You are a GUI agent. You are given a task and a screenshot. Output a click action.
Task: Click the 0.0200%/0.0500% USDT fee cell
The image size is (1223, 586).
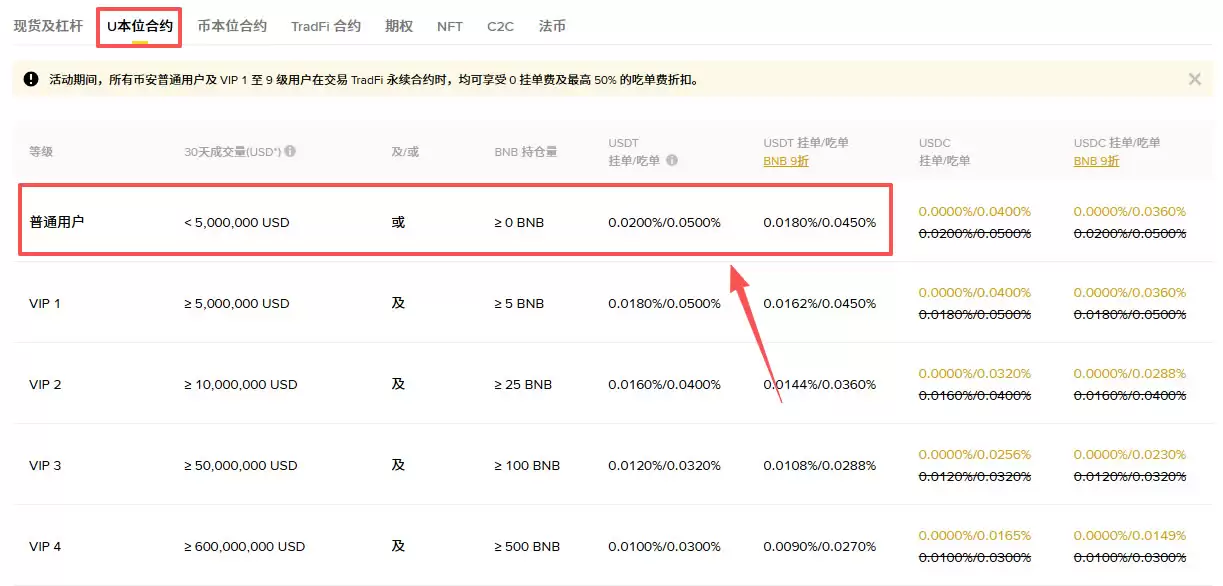[x=664, y=222]
